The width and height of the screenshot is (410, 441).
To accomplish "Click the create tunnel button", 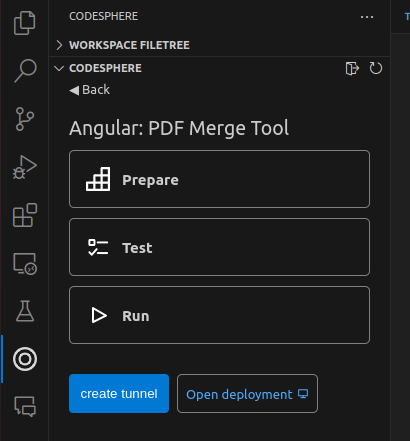I will point(119,394).
